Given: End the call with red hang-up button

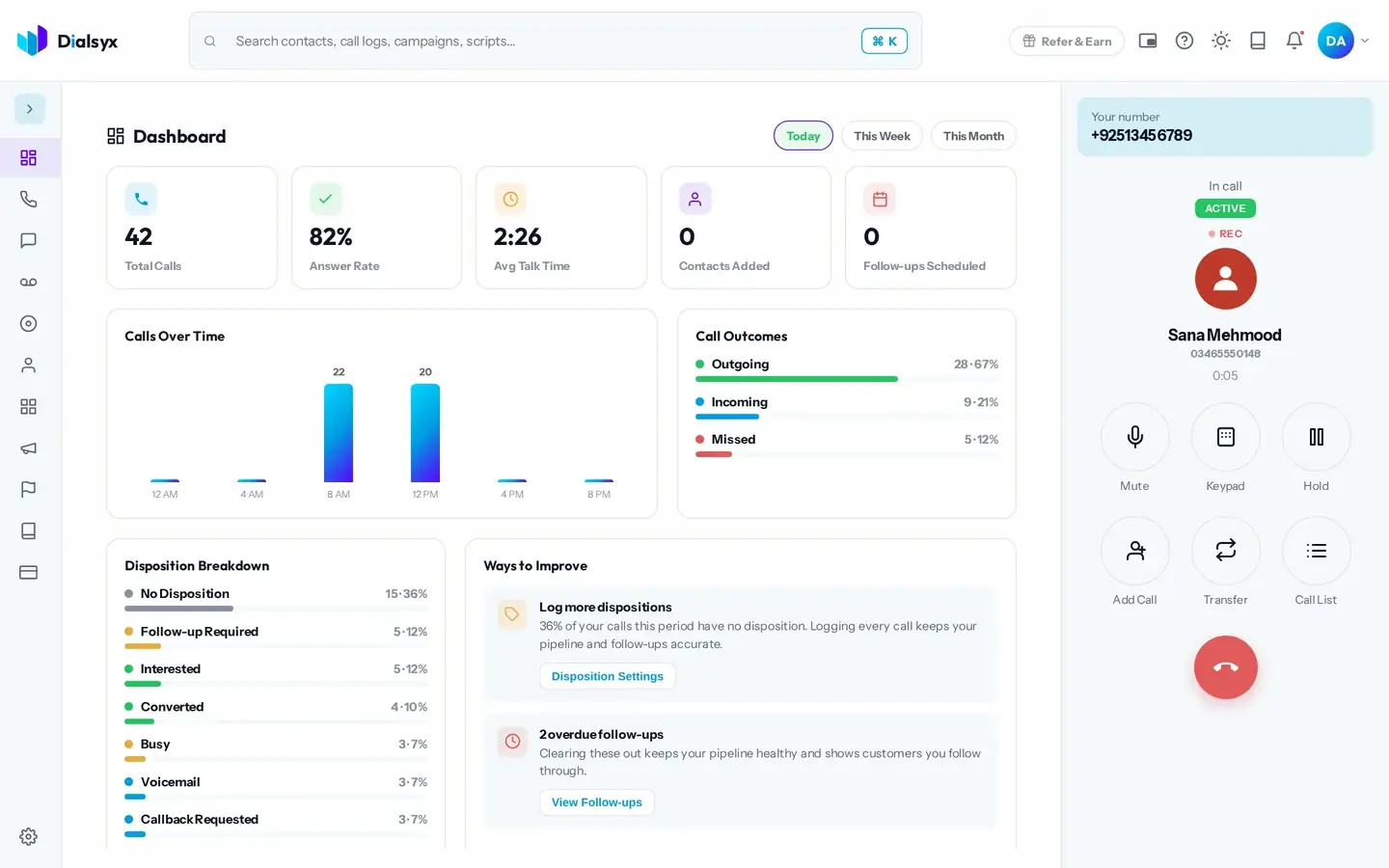Looking at the screenshot, I should point(1225,667).
